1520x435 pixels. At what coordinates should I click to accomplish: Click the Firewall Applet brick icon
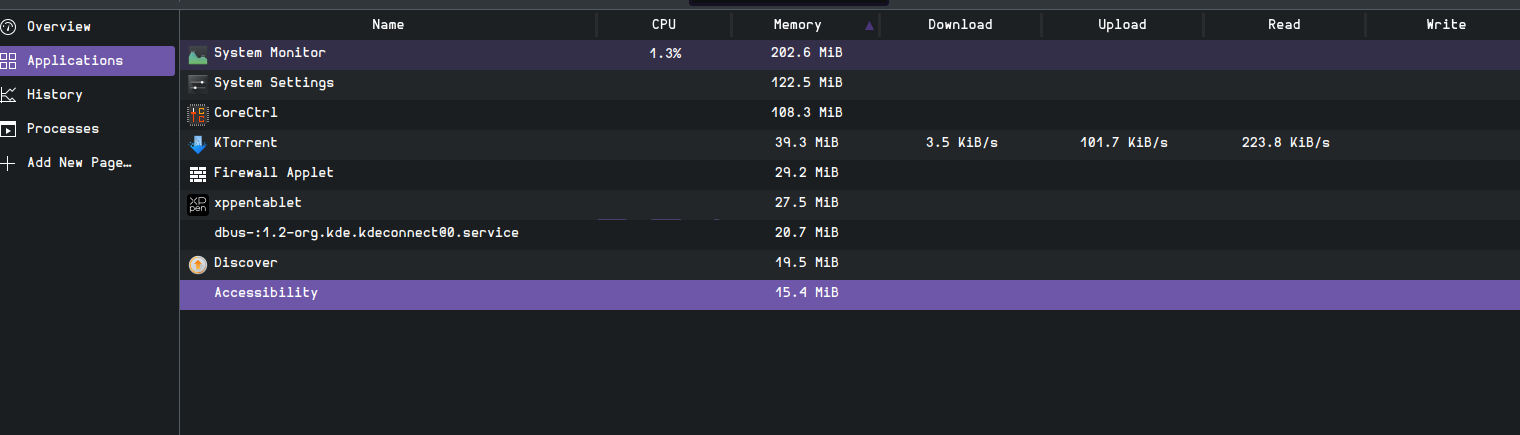(x=197, y=174)
